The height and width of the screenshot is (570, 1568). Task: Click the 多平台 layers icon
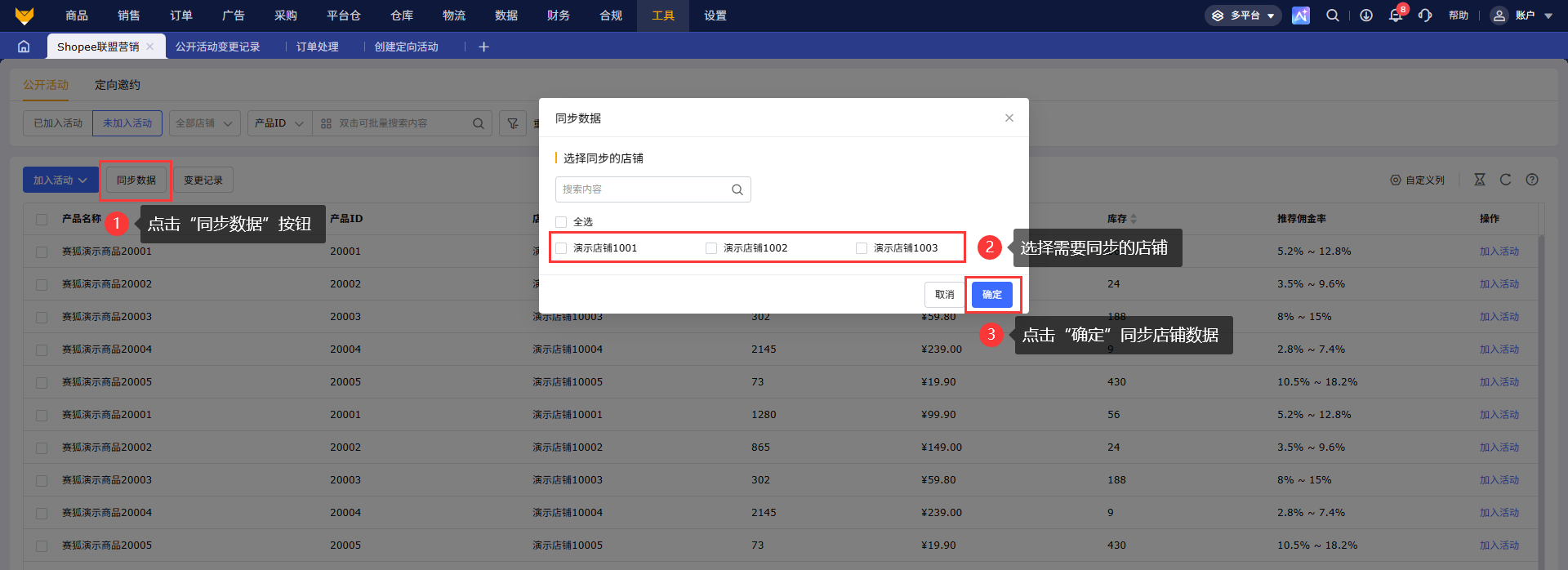1218,16
